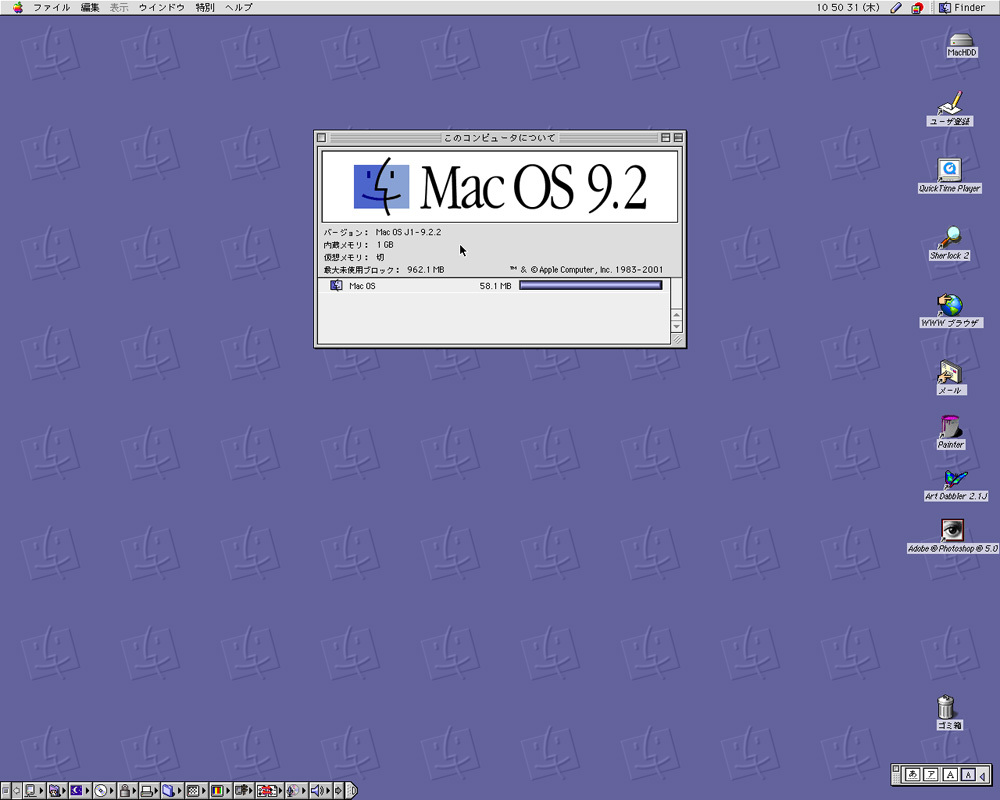Viewport: 1000px width, 800px height.
Task: Click the scroll down arrow in About window
Action: click(677, 326)
